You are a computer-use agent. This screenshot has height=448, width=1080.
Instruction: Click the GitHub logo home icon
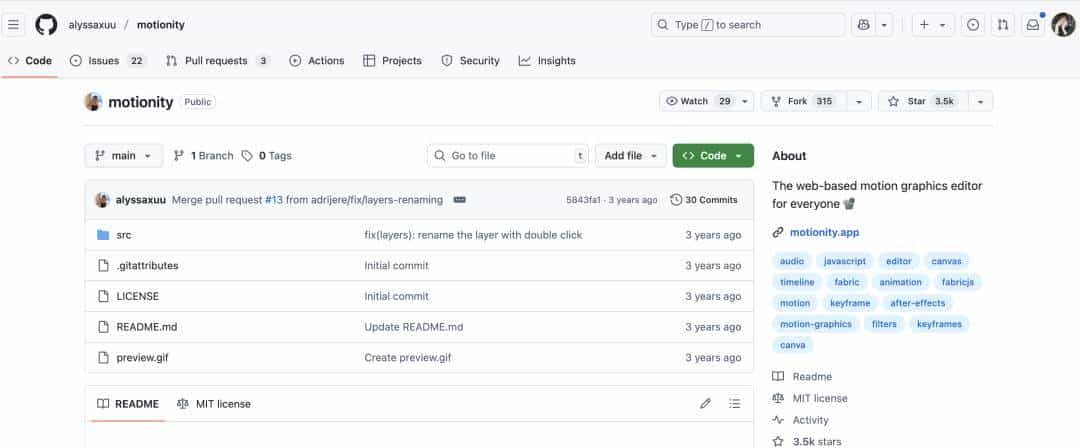[x=46, y=25]
